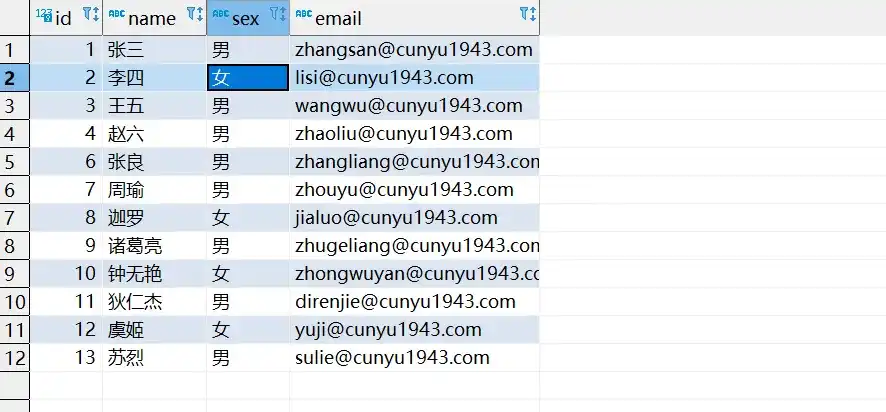Click the highlighted sex cell of 李四
886x412 pixels.
click(248, 77)
